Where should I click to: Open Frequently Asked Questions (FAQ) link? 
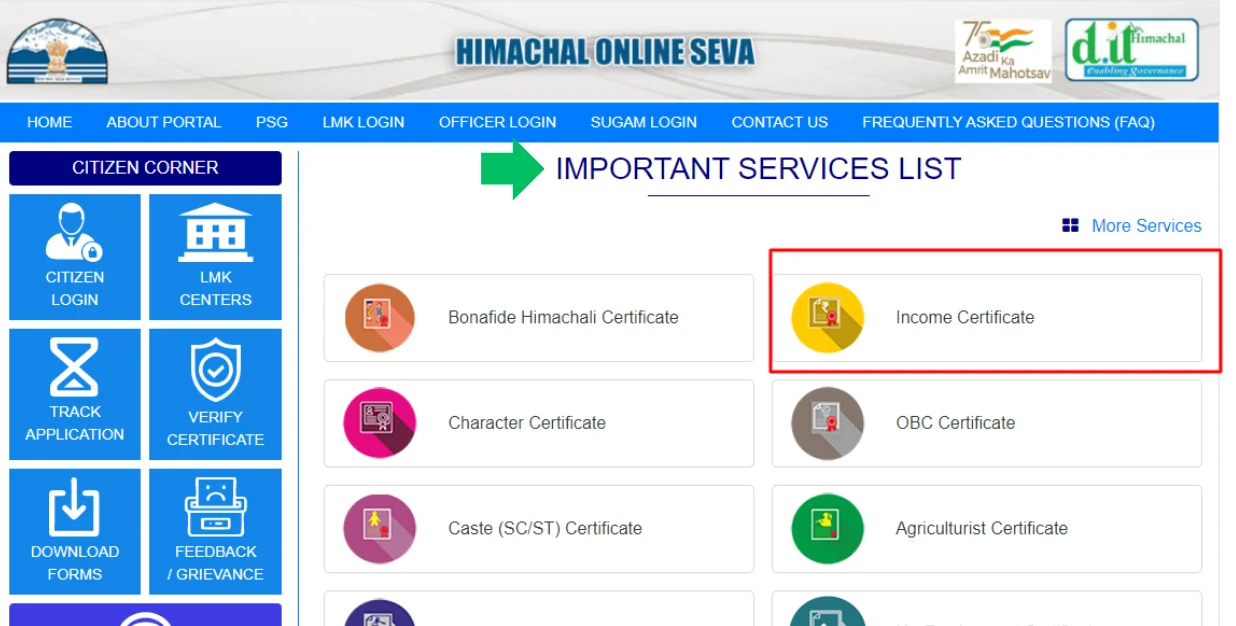click(x=1008, y=122)
